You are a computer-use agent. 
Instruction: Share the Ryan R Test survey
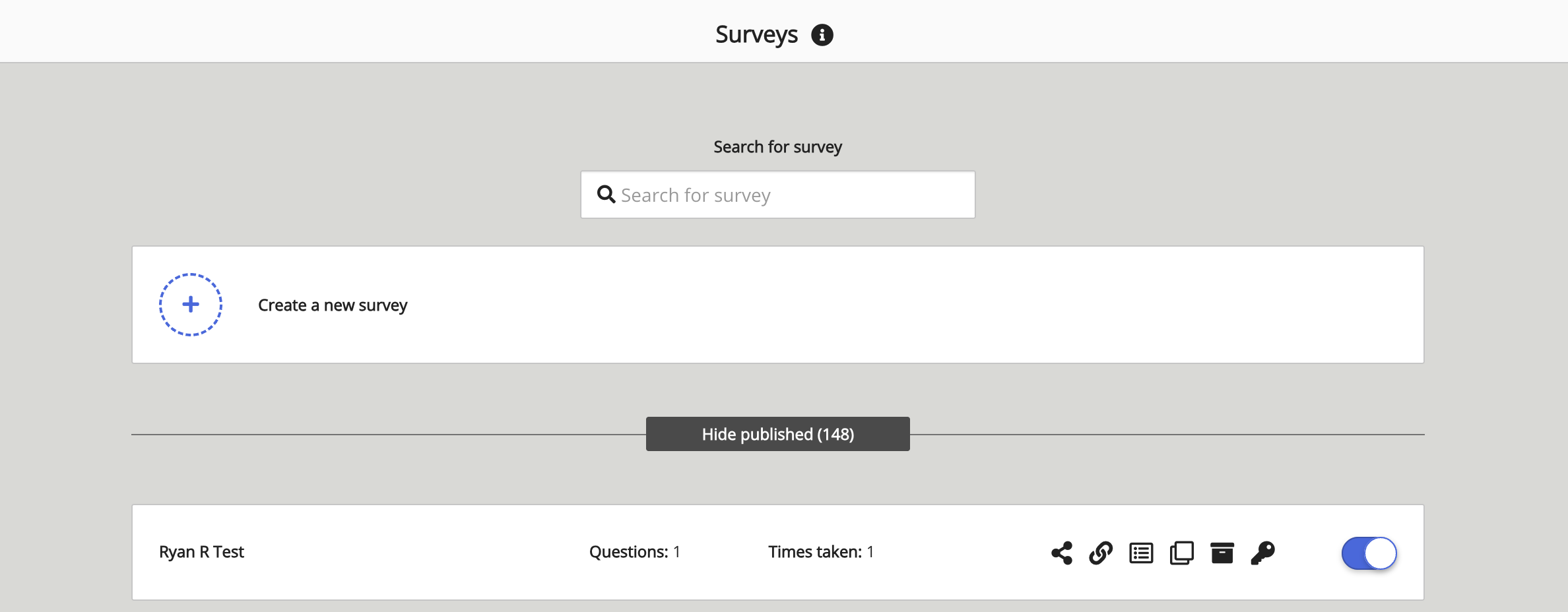tap(1061, 553)
